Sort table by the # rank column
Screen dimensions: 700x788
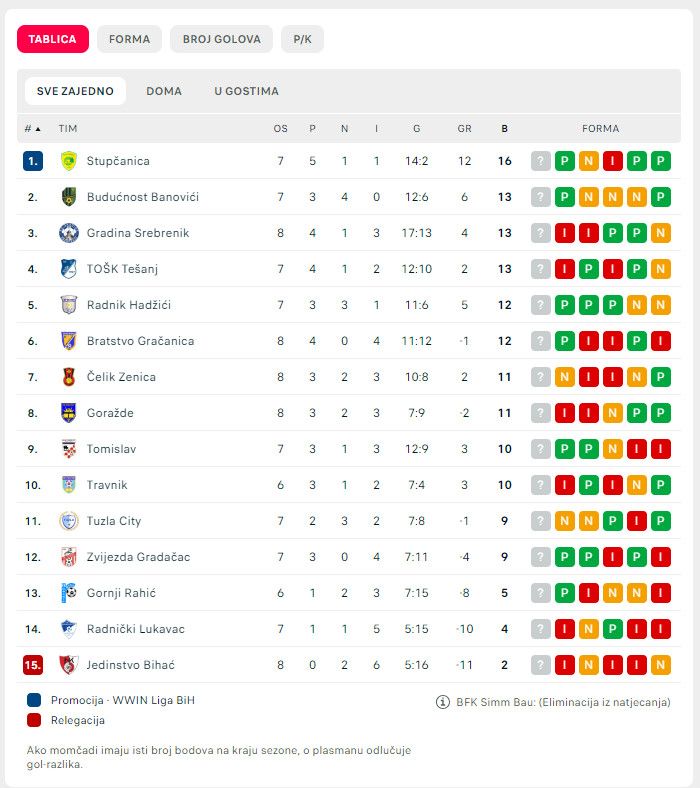(32, 129)
